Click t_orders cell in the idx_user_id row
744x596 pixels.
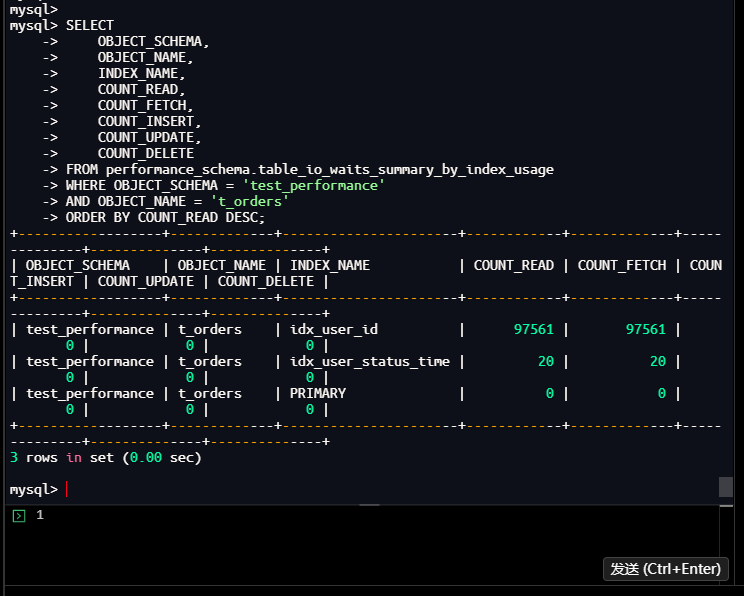[210, 329]
